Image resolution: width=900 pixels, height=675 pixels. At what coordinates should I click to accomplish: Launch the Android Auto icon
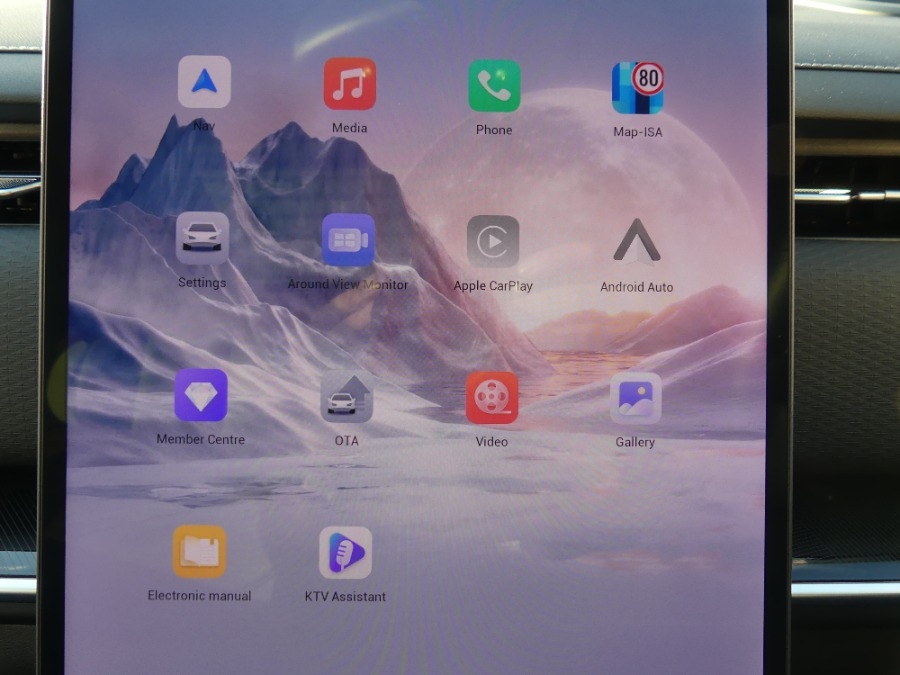click(637, 242)
